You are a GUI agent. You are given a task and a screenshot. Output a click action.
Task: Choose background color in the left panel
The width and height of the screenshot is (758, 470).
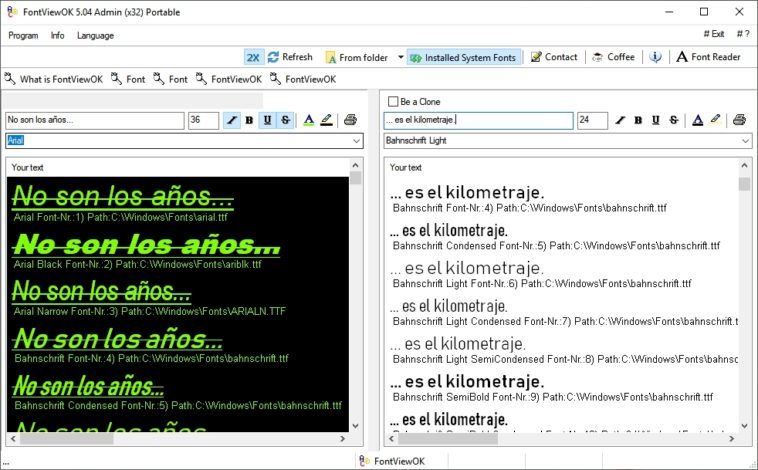(x=327, y=120)
